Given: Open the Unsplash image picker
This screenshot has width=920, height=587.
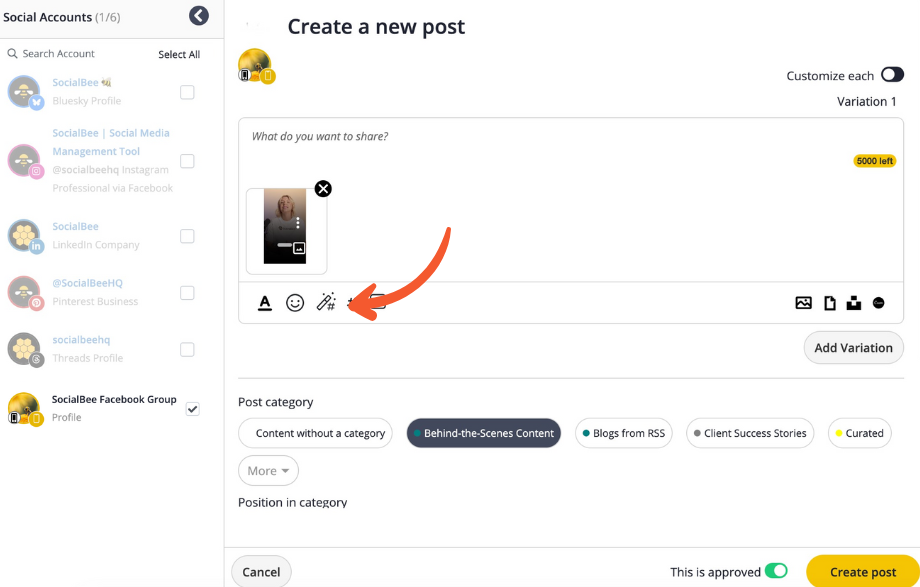Looking at the screenshot, I should 854,303.
